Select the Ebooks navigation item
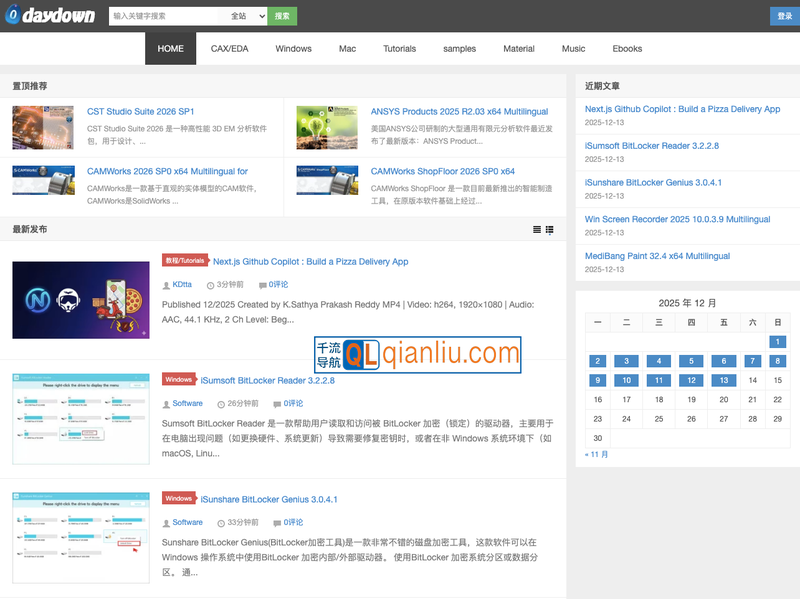Viewport: 800px width, 599px height. tap(627, 49)
